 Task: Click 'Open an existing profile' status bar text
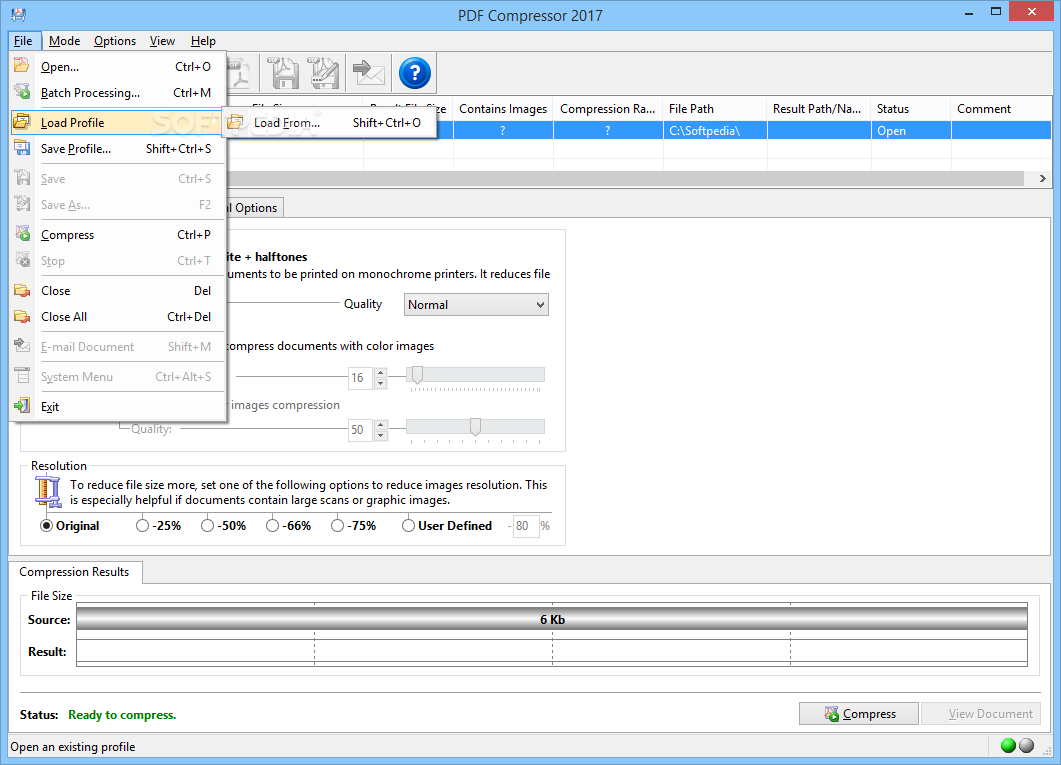[x=72, y=747]
